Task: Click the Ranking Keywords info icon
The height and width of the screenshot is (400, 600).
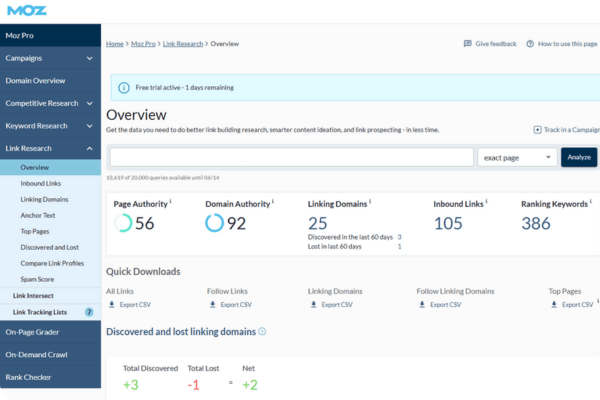Action: coord(590,201)
